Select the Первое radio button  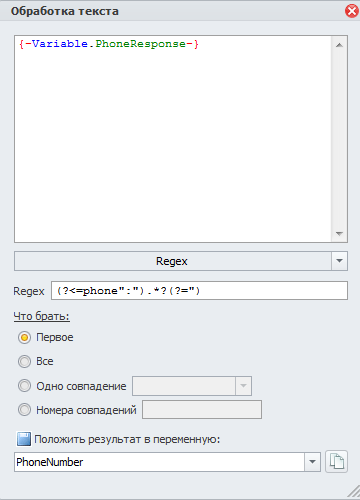tap(24, 337)
